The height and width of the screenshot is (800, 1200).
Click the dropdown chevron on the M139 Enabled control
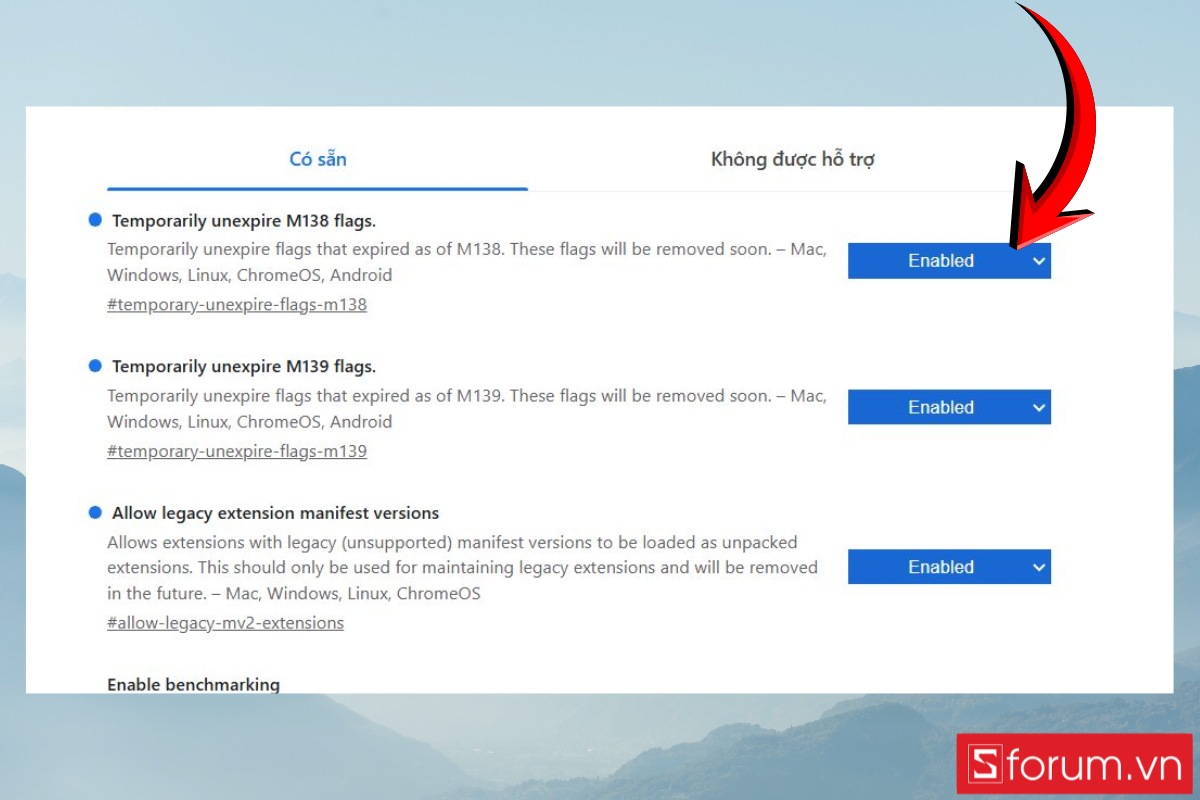tap(1038, 407)
